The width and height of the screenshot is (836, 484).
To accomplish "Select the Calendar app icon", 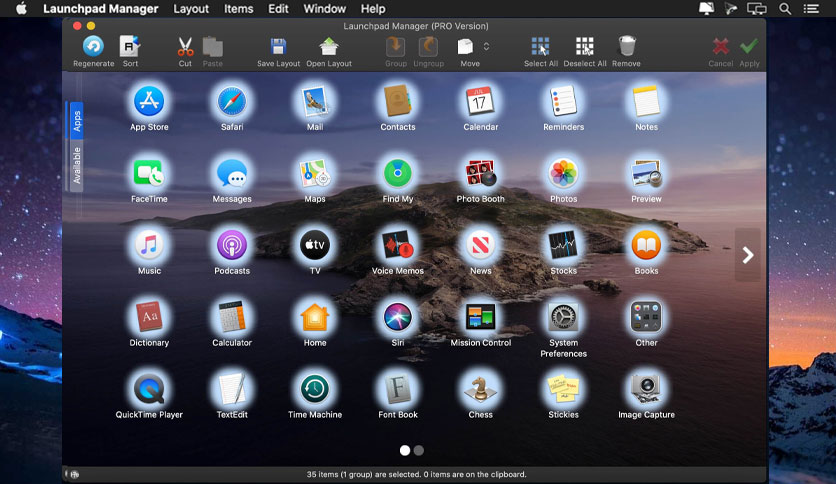I will coord(480,101).
